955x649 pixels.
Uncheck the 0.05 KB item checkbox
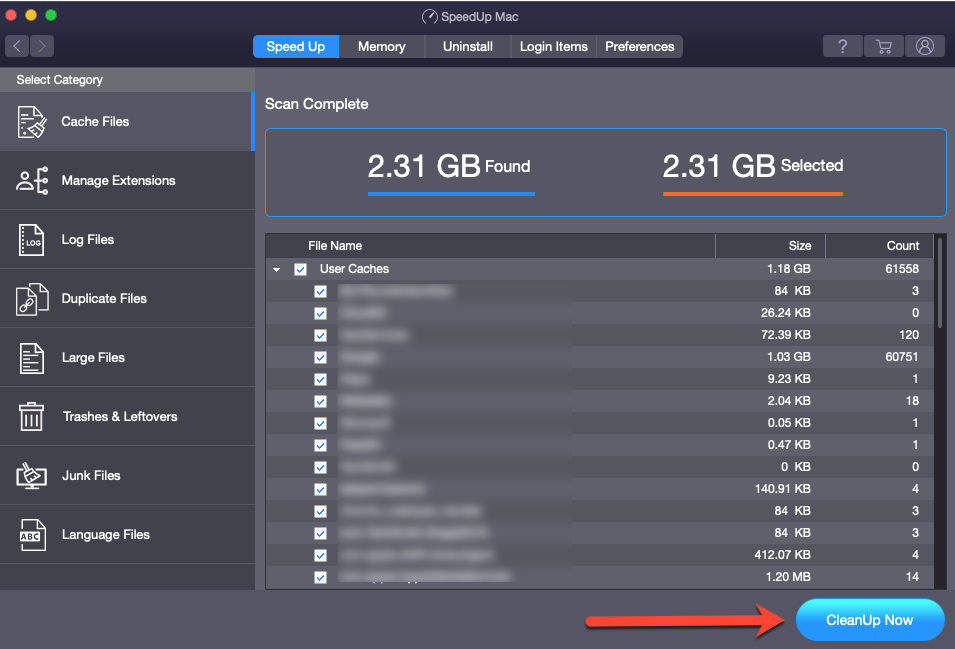coord(320,423)
